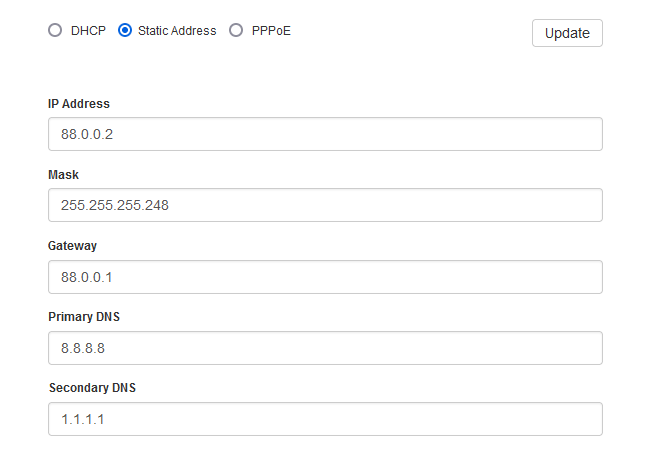Screen dimensions: 651x452
Task: Click into the IP Address input field
Action: [325, 134]
